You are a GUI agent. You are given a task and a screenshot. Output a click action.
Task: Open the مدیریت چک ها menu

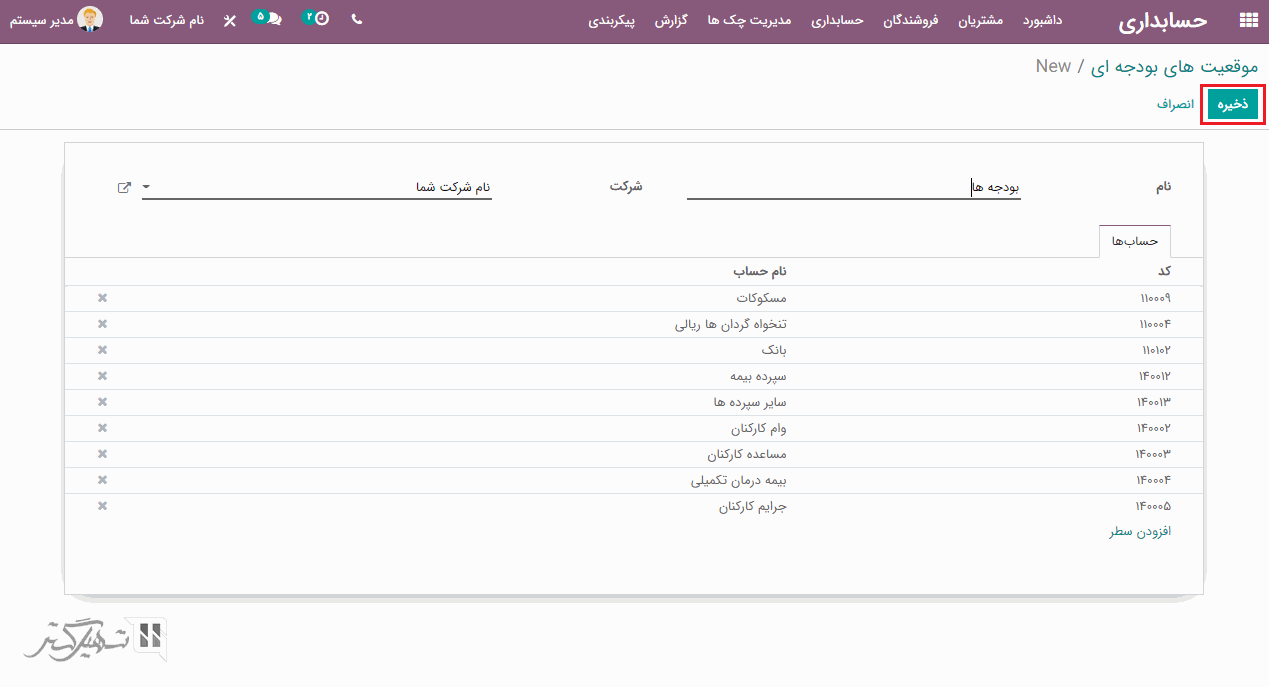tap(749, 20)
